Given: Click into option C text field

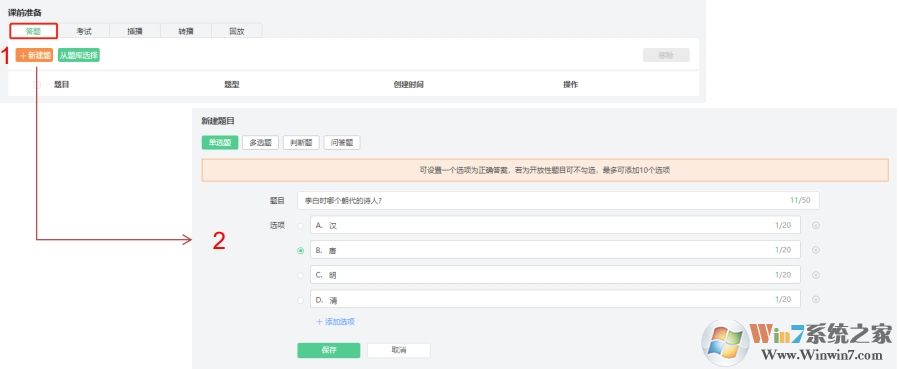Looking at the screenshot, I should (x=555, y=274).
